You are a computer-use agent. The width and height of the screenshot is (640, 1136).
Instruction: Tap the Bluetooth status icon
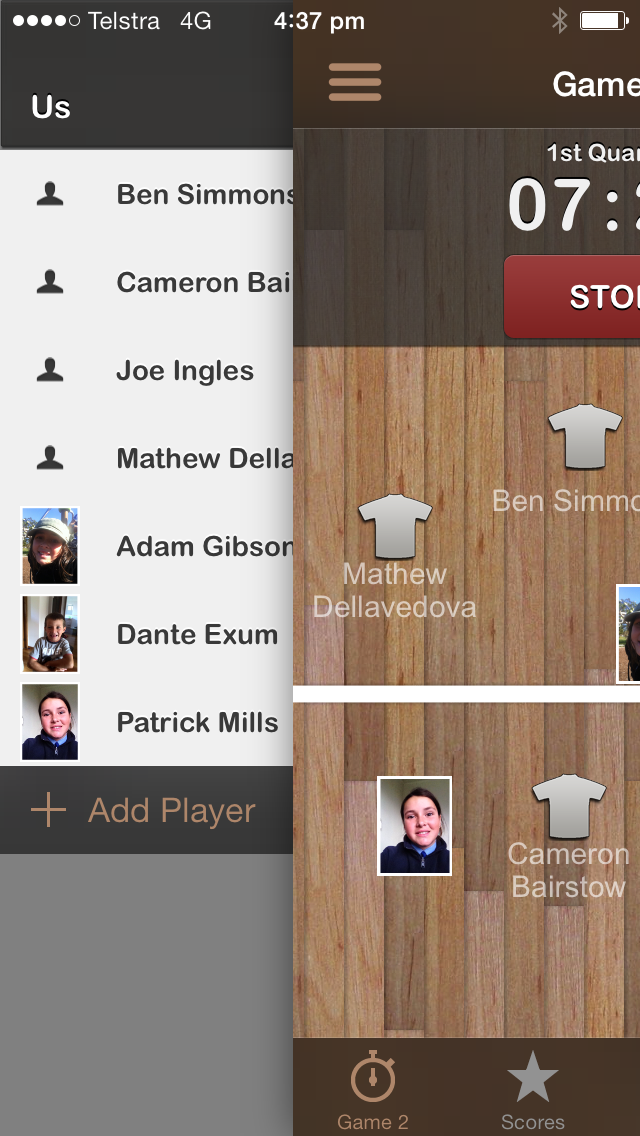[560, 21]
